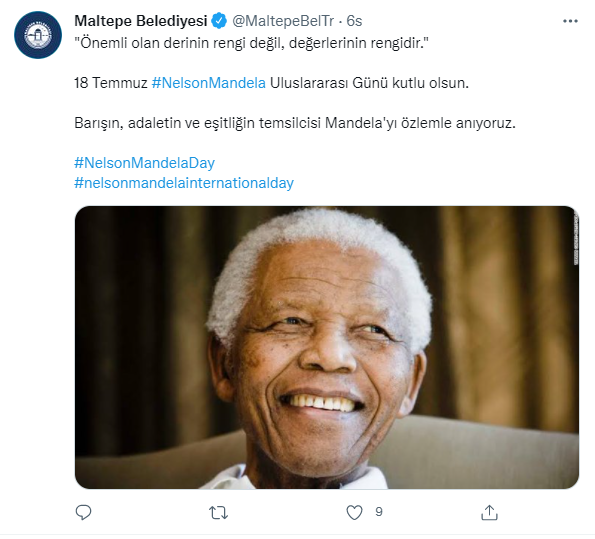Open the share tweet icon
595x539 pixels.
[489, 512]
